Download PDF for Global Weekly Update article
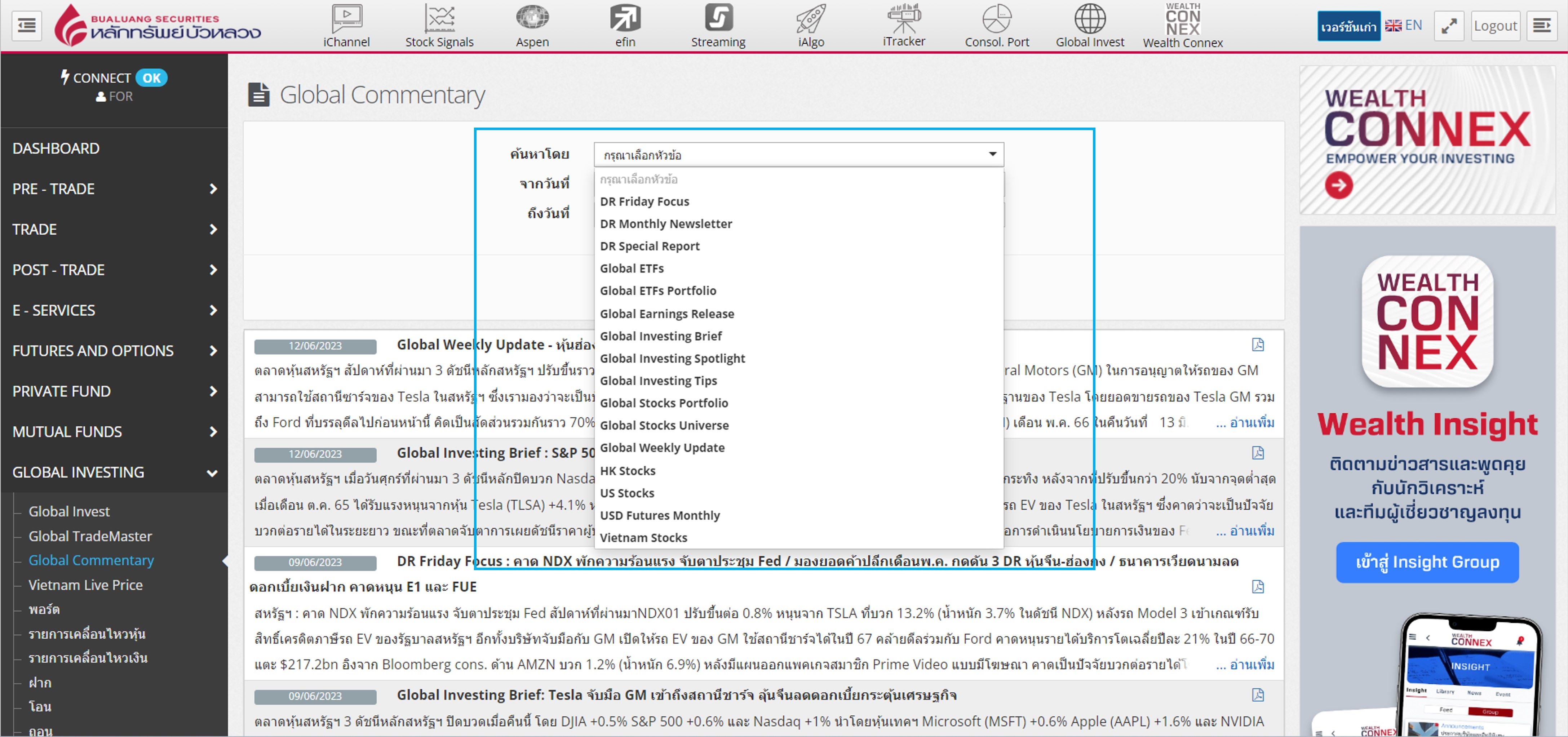Screen dimensions: 1568x737 (1258, 345)
